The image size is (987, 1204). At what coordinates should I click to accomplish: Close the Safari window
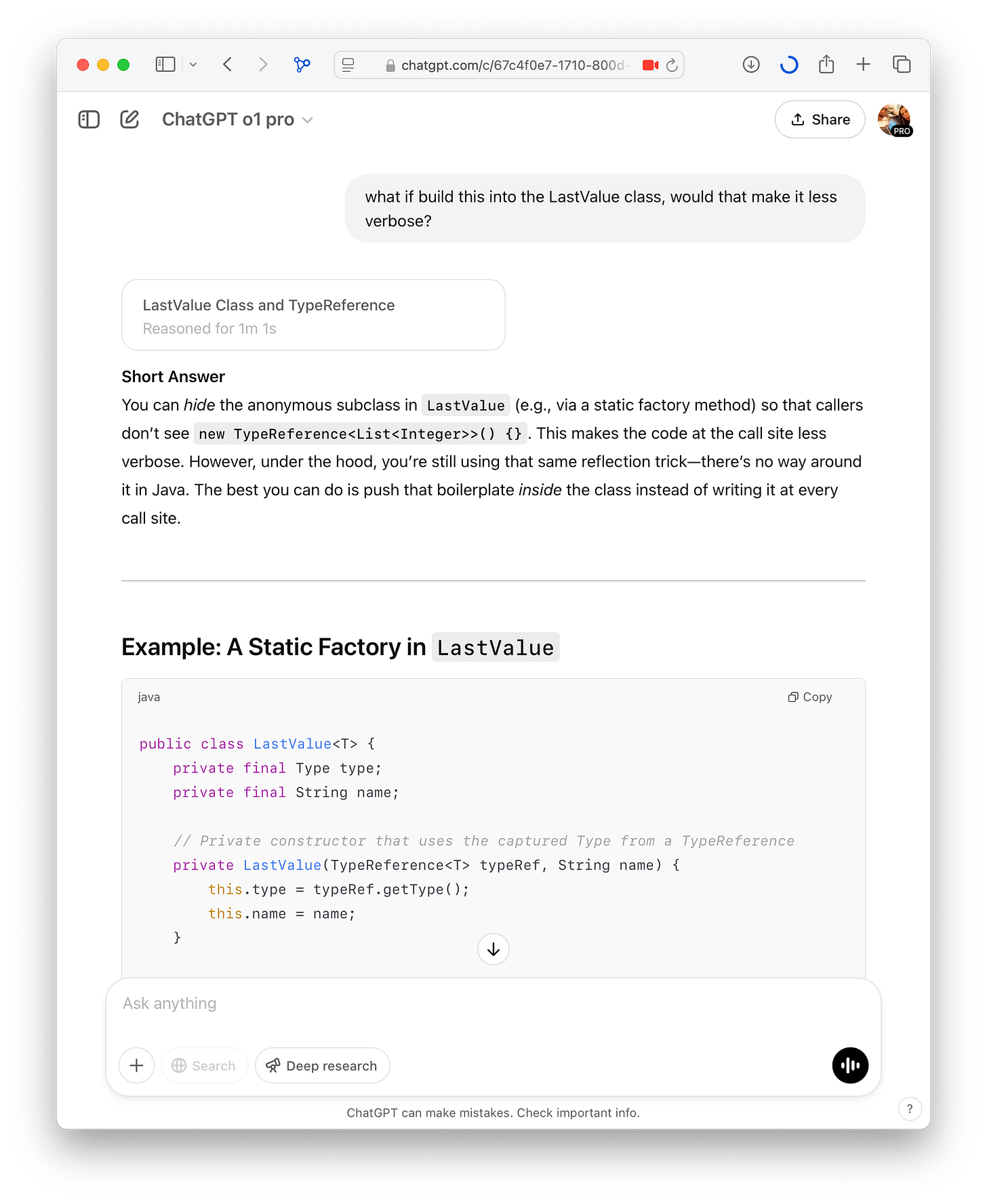[83, 64]
